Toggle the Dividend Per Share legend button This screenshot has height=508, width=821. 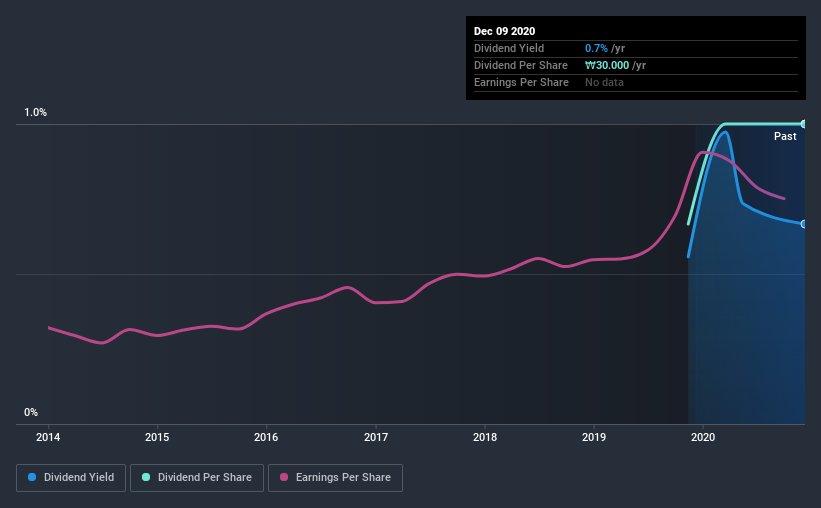click(x=197, y=478)
